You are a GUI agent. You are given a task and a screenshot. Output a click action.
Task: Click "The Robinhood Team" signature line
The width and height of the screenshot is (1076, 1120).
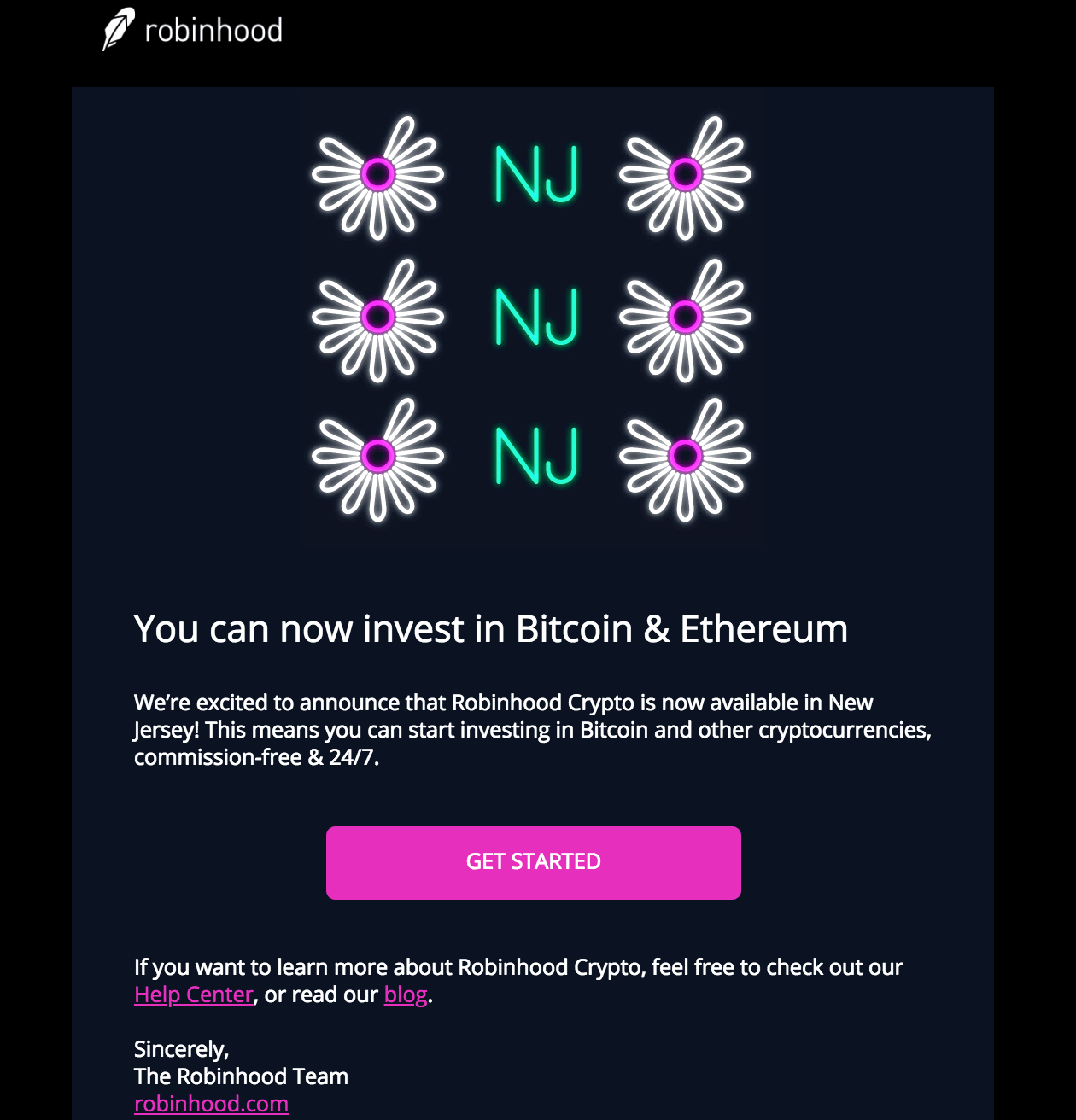[241, 1076]
